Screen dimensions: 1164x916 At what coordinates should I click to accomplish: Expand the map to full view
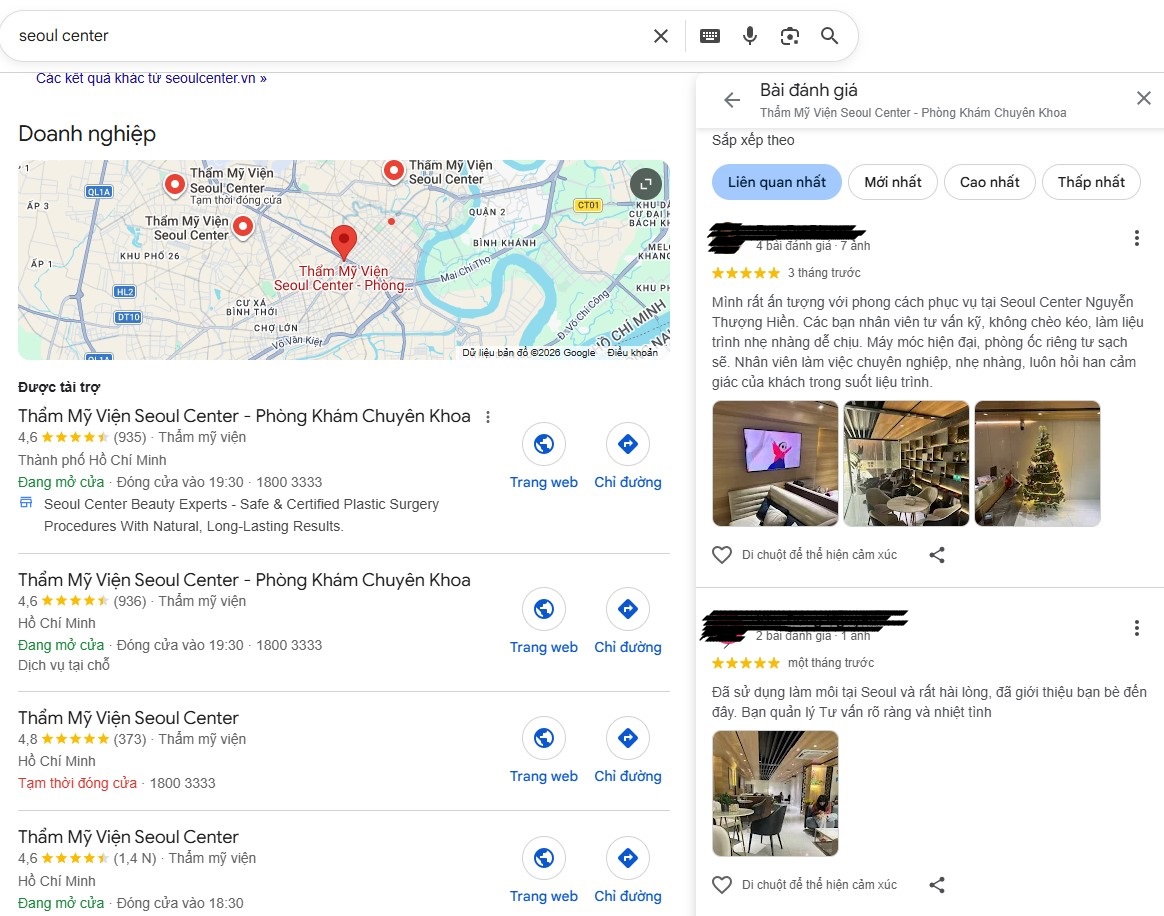click(646, 183)
